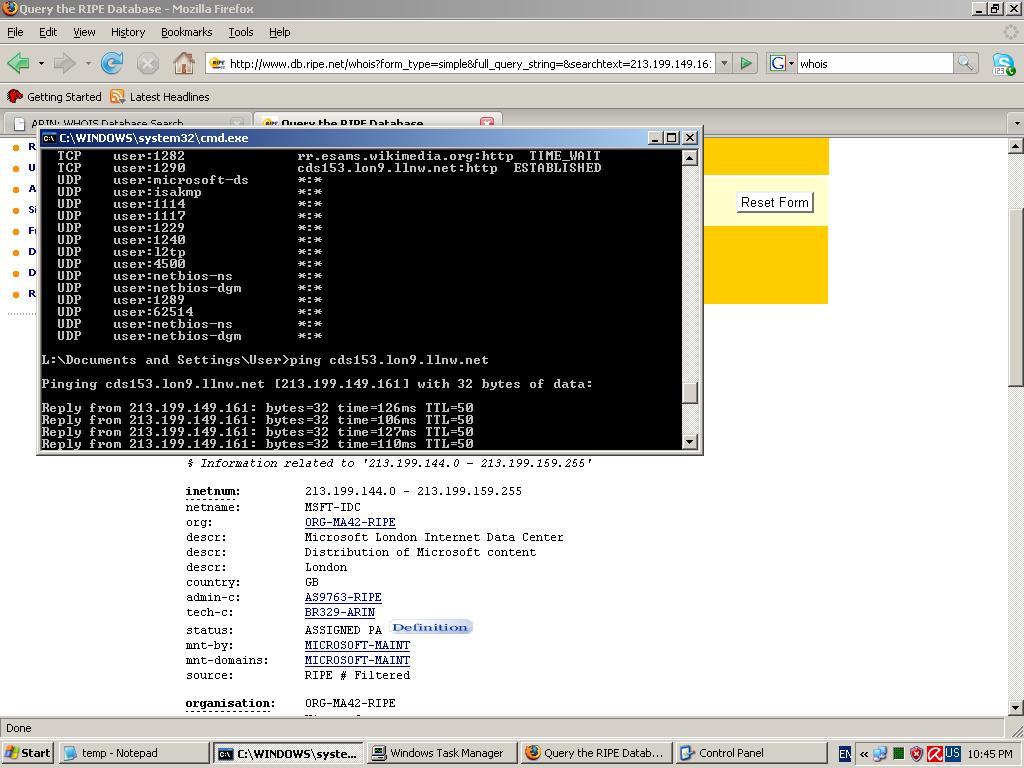The height and width of the screenshot is (768, 1024).
Task: Close the Query the RIPE Database tab
Action: click(487, 122)
